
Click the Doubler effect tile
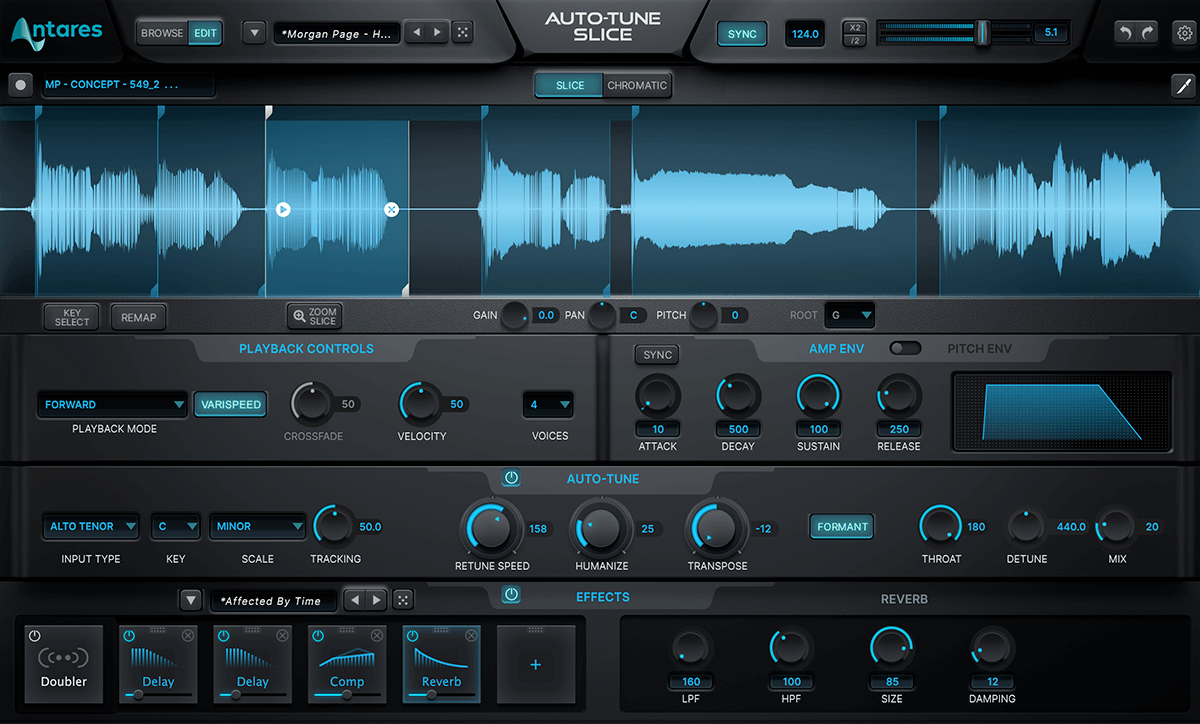pyautogui.click(x=63, y=663)
